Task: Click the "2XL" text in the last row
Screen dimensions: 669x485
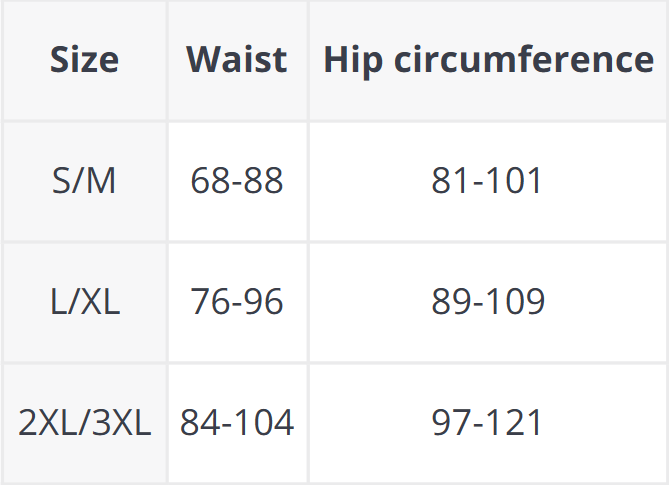Action: (x=47, y=422)
